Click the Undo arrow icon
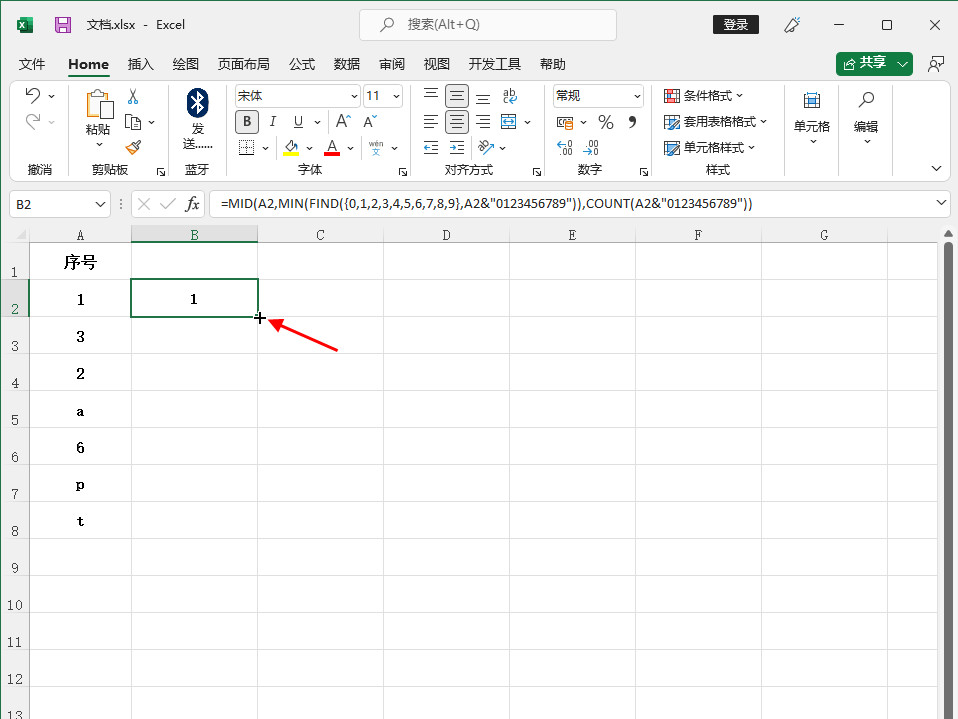The width and height of the screenshot is (958, 719). point(32,95)
